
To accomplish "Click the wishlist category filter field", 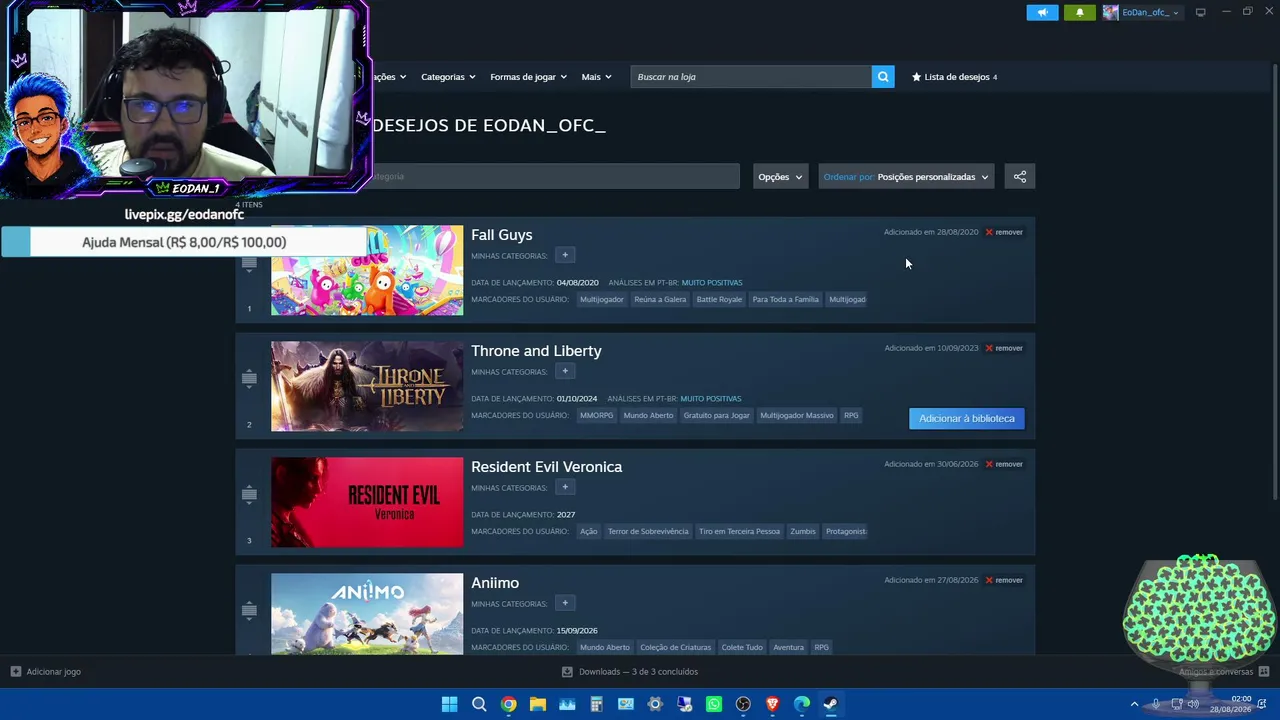I will tap(555, 177).
